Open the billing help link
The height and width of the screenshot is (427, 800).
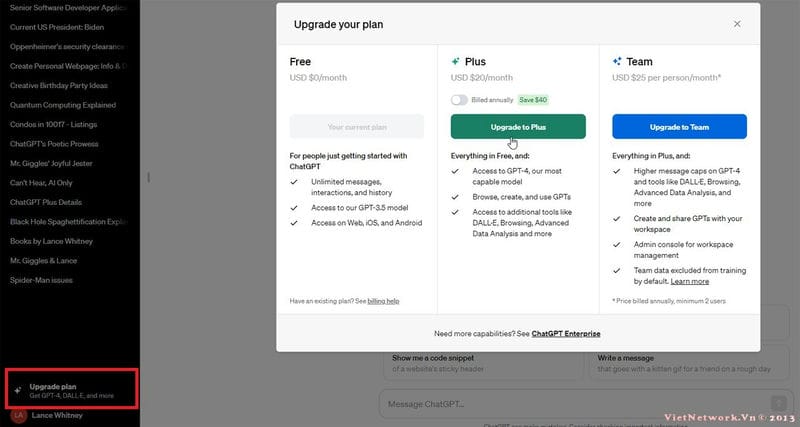click(x=384, y=300)
